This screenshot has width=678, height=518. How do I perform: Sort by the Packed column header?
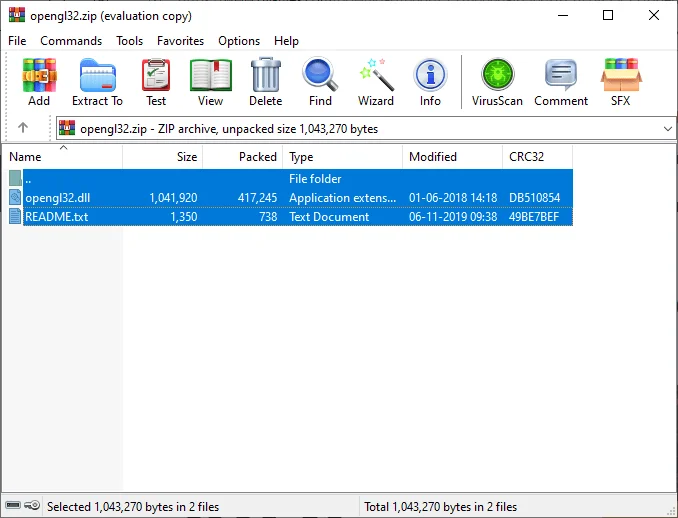point(243,157)
